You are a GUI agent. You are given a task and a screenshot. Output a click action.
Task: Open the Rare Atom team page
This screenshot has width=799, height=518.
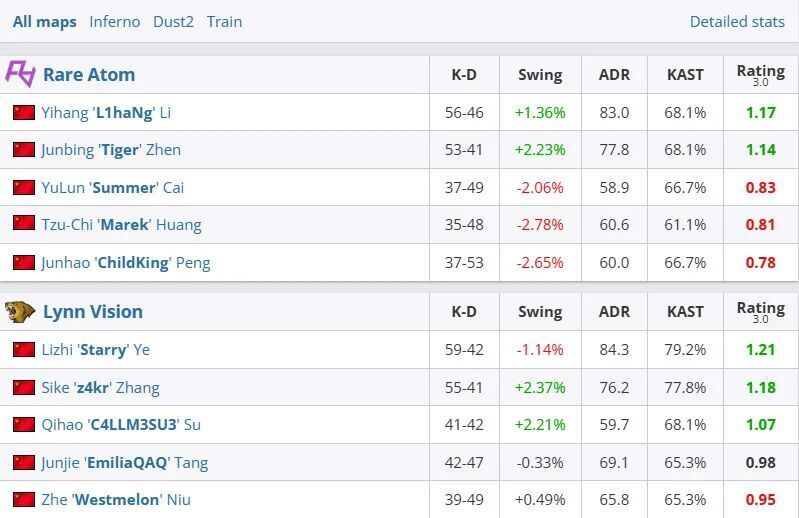(x=89, y=74)
